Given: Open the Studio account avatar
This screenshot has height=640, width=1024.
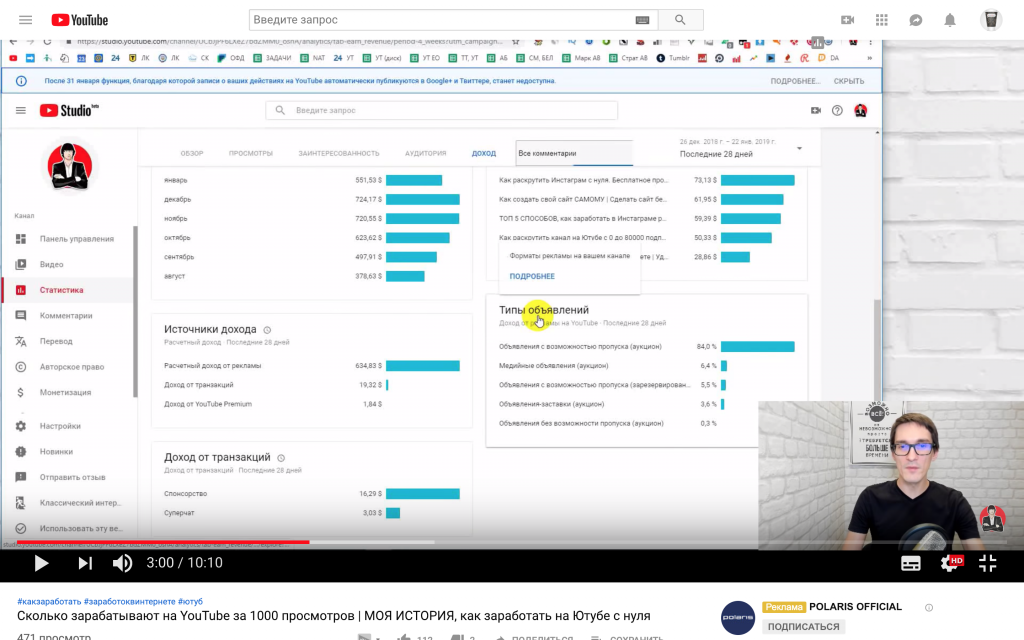Looking at the screenshot, I should 861,110.
